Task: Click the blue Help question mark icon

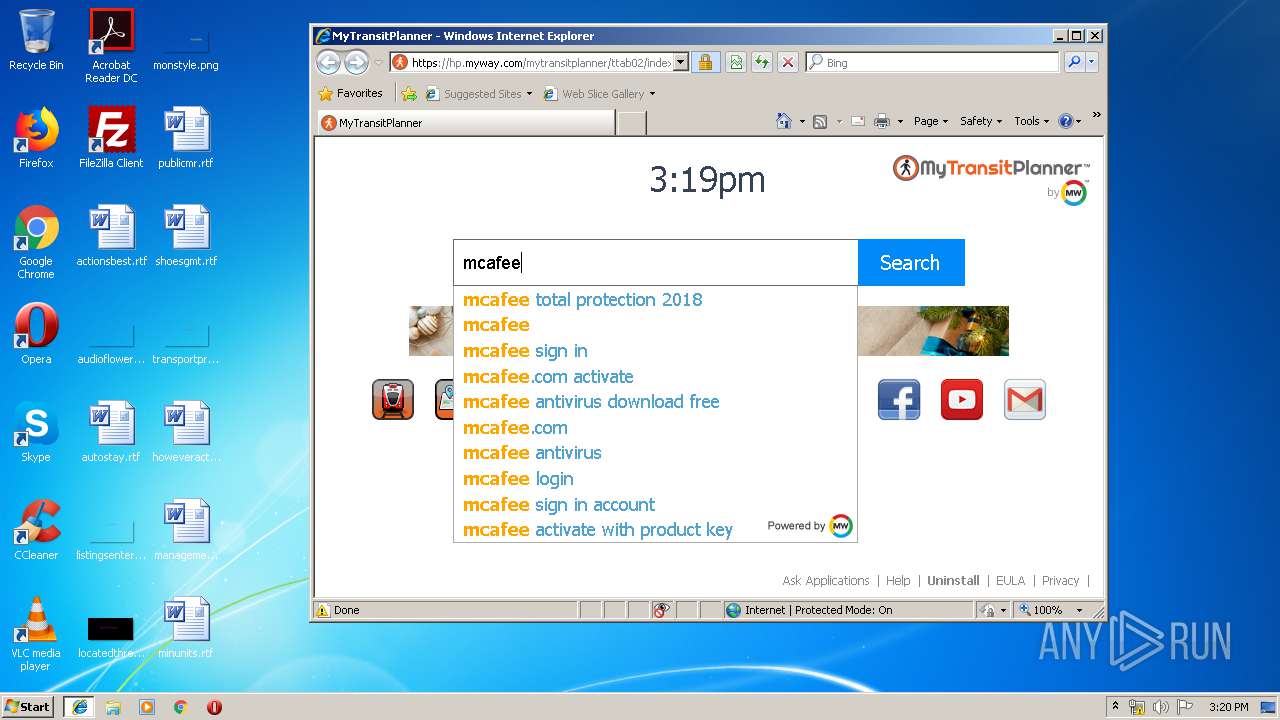Action: point(1065,121)
